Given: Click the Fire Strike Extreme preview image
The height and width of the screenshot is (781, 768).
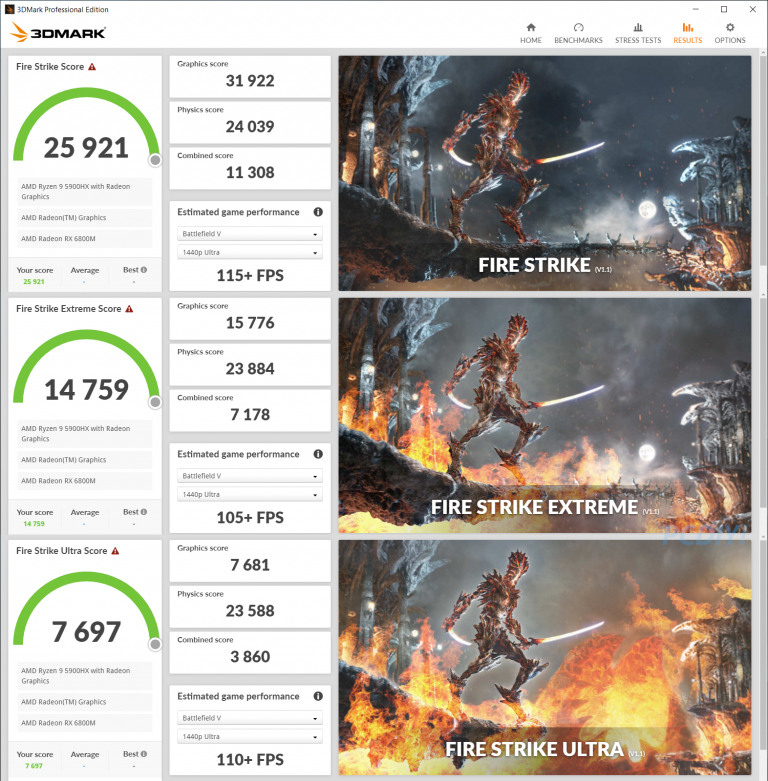Looking at the screenshot, I should pyautogui.click(x=545, y=415).
